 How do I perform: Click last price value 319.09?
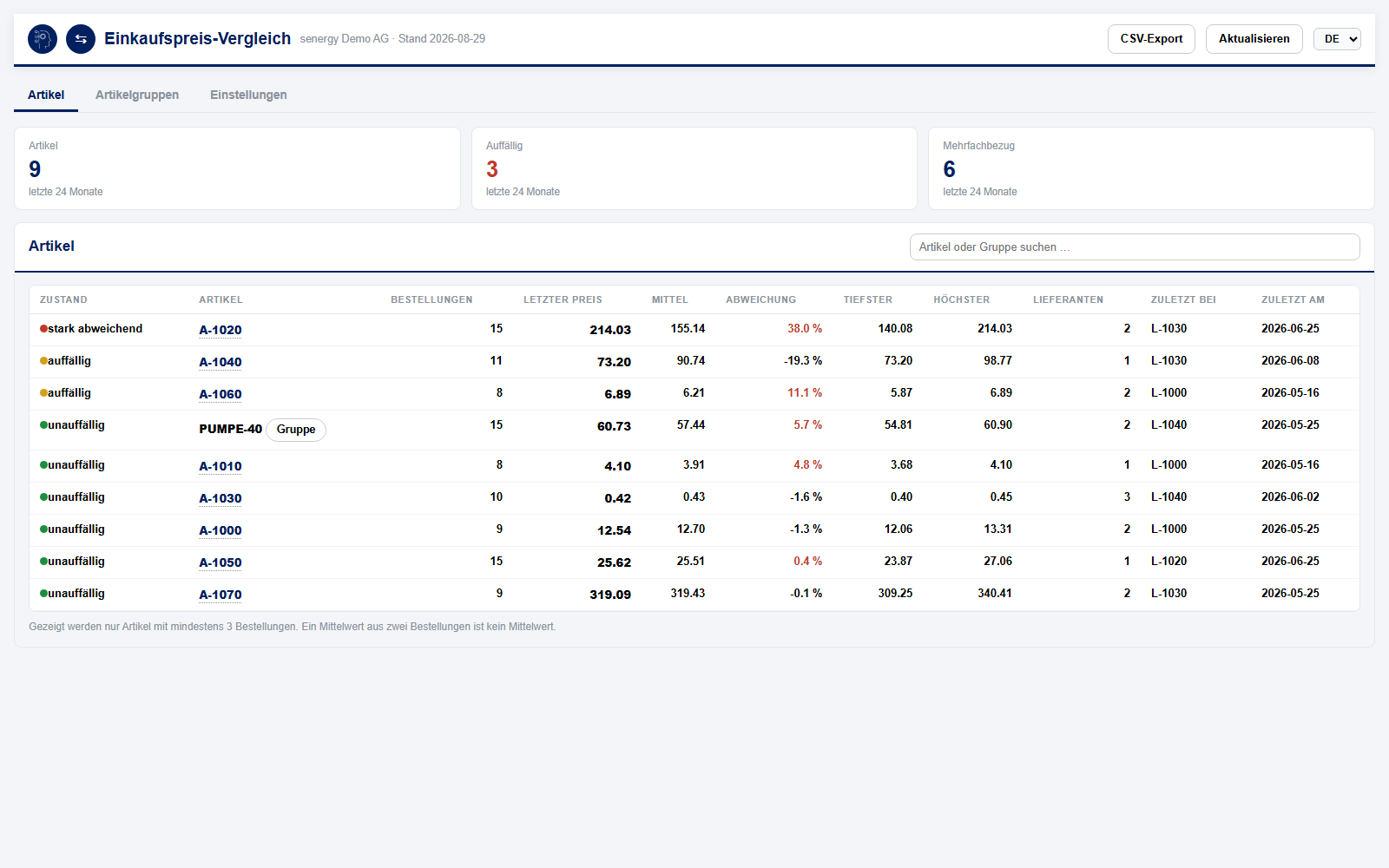(610, 595)
